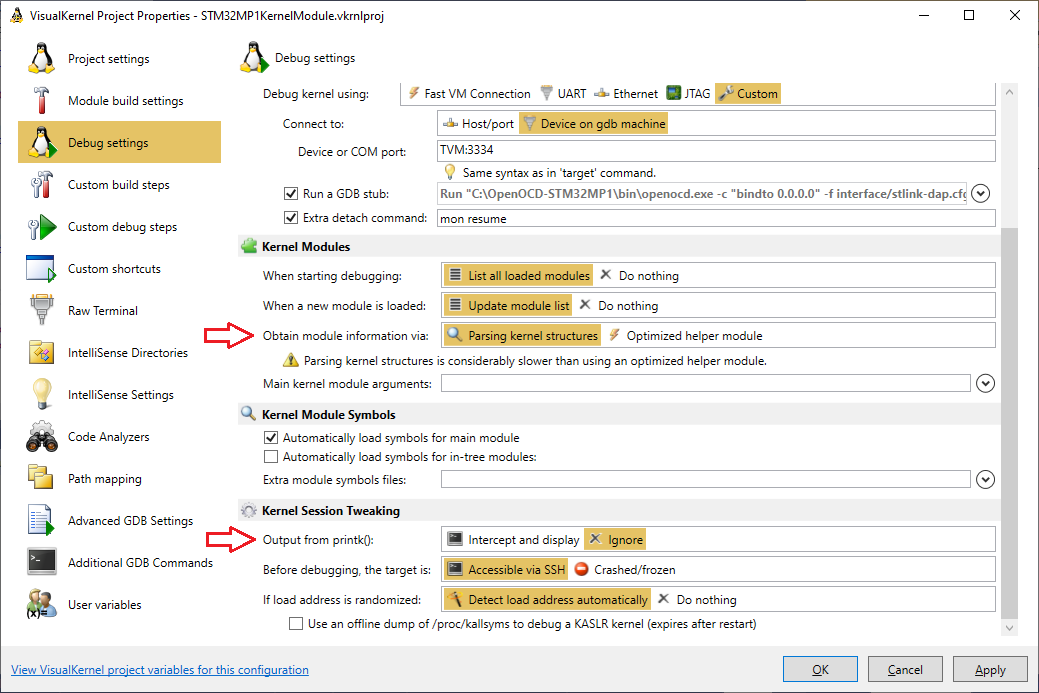Click the OK button
Screen dimensions: 1039x693
click(x=820, y=669)
